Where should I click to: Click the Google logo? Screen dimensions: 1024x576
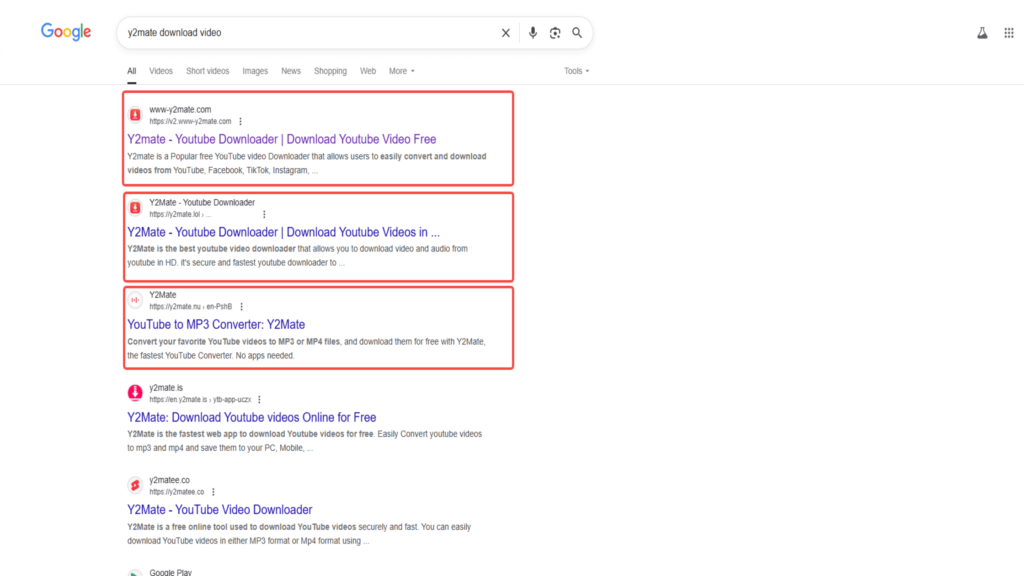point(66,32)
